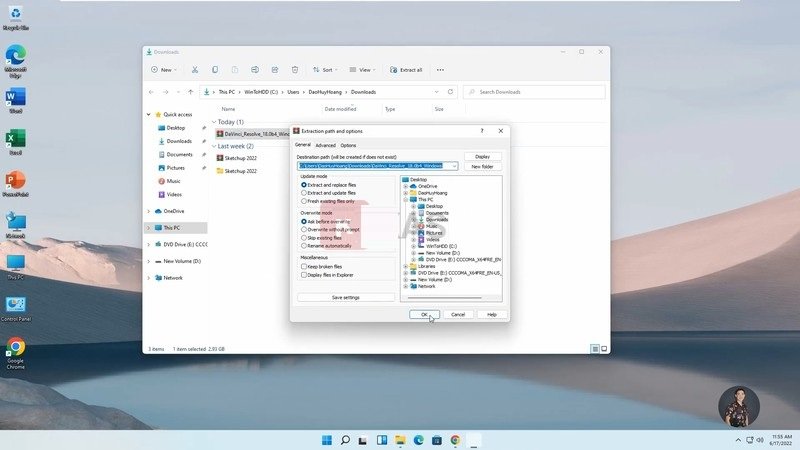
Task: Expand the Sort dropdown in toolbar
Action: pyautogui.click(x=325, y=70)
